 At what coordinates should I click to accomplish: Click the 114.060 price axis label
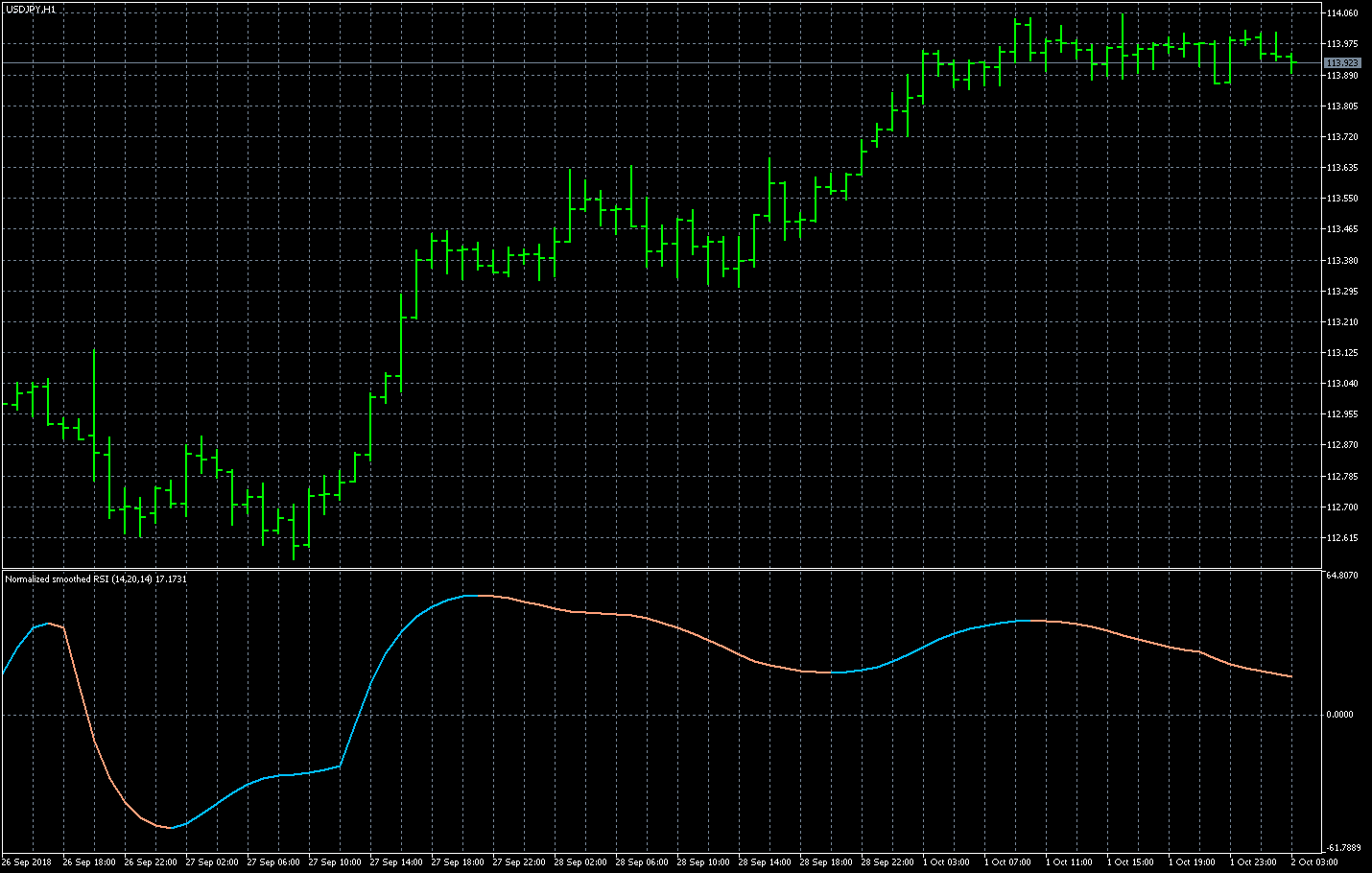coord(1342,13)
